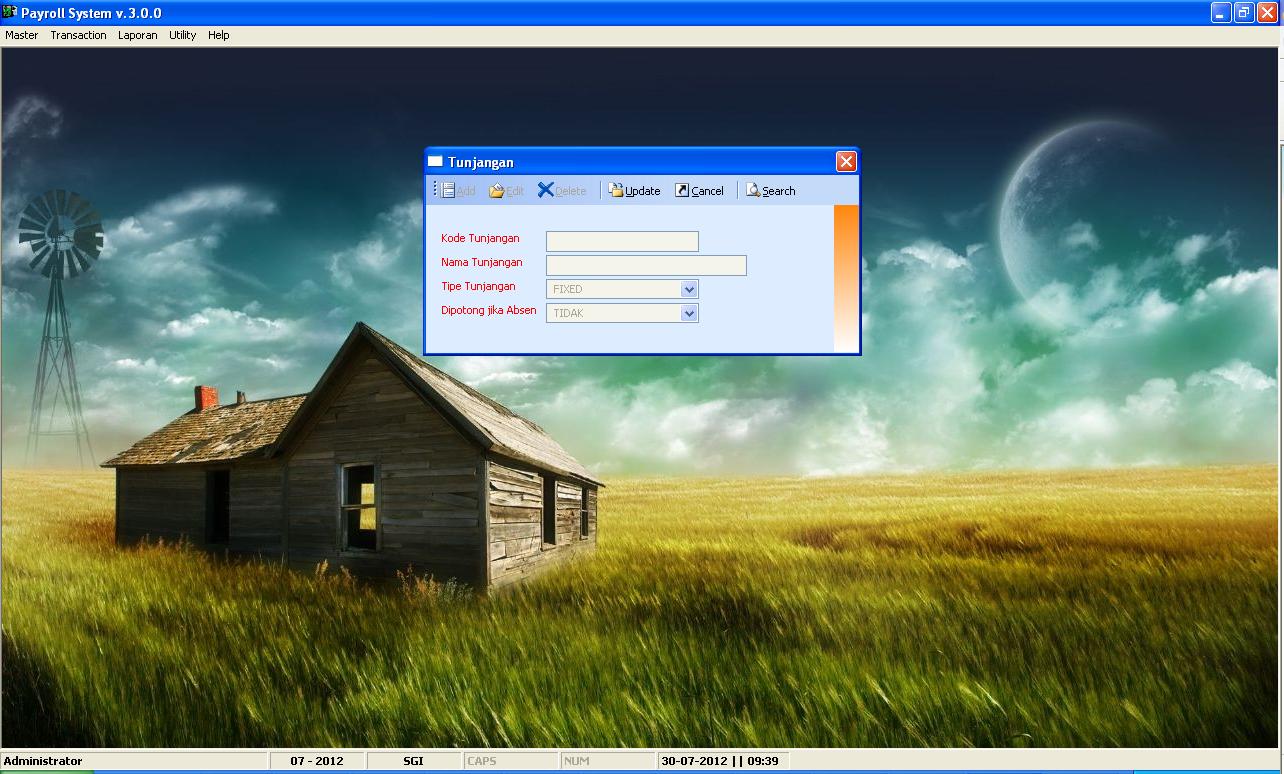This screenshot has height=774, width=1284.
Task: Click the Update toolbar button
Action: tap(635, 190)
